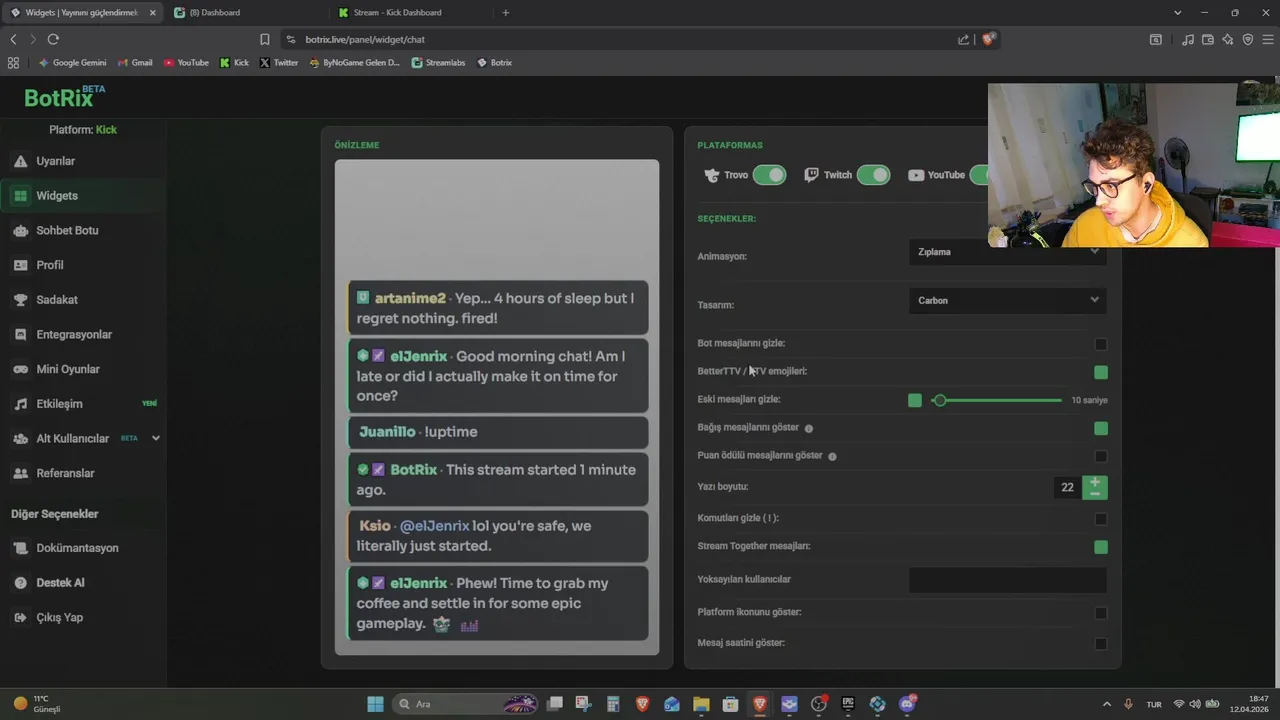
Task: Open the tab search chevron
Action: click(x=1178, y=13)
